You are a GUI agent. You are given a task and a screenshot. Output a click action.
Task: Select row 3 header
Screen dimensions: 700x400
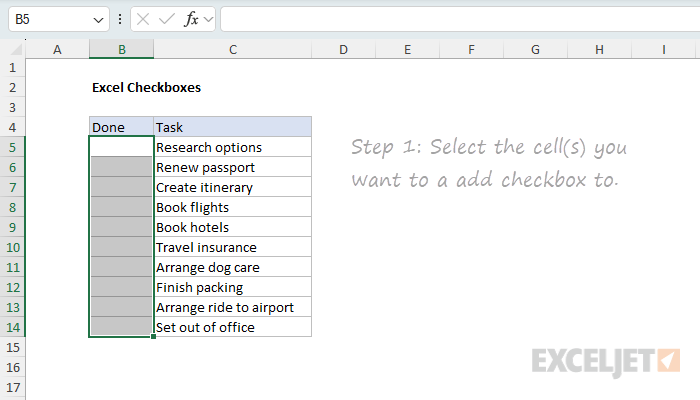(x=12, y=108)
